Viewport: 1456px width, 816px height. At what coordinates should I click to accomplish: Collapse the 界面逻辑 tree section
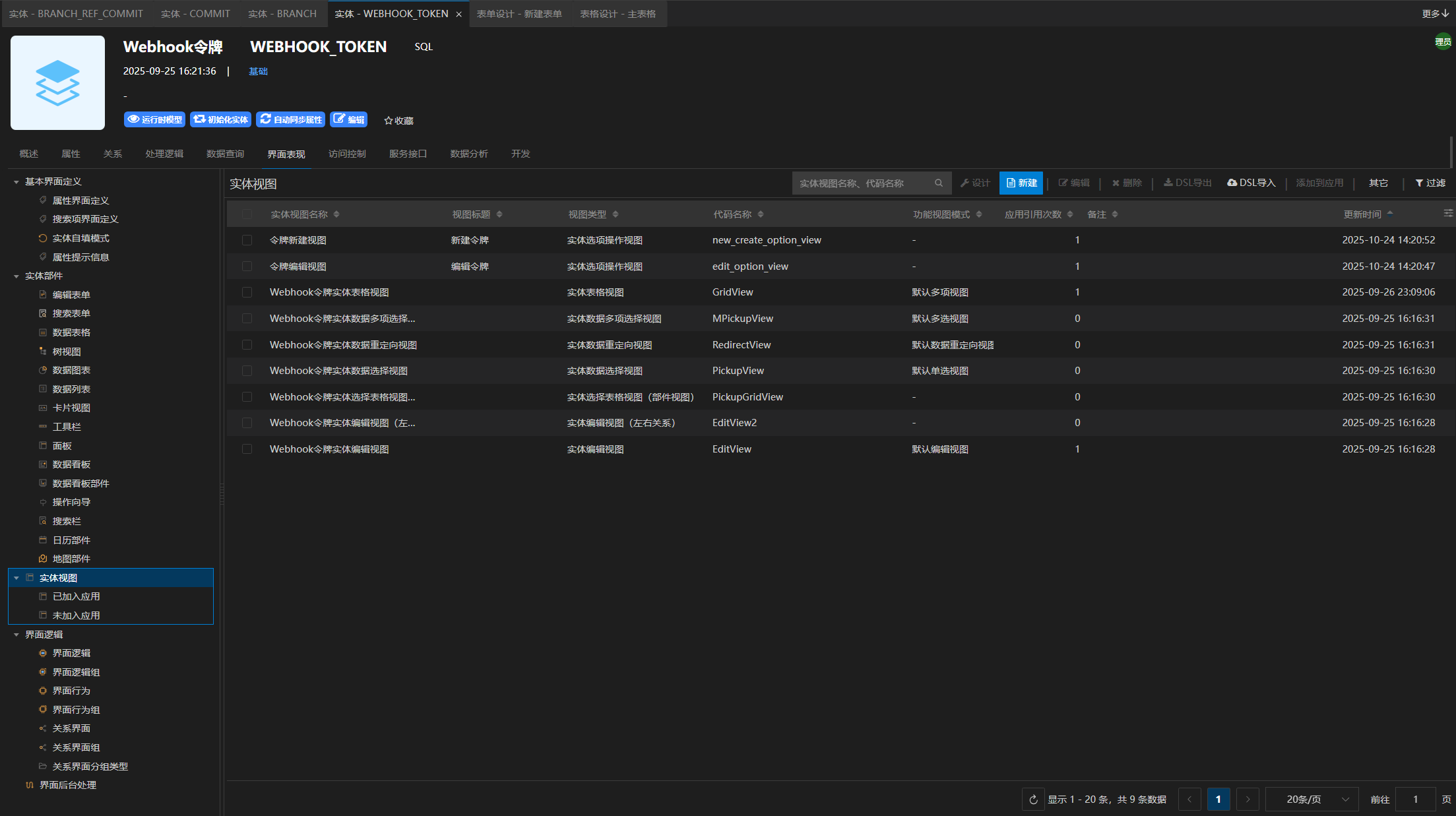coord(16,635)
